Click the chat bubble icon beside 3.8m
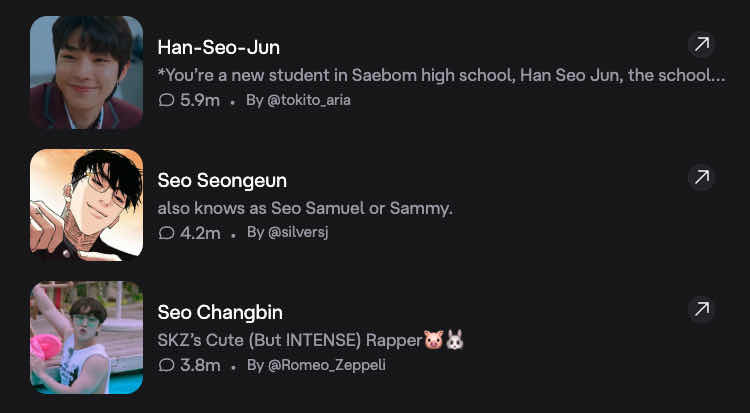The image size is (750, 413). [x=166, y=365]
